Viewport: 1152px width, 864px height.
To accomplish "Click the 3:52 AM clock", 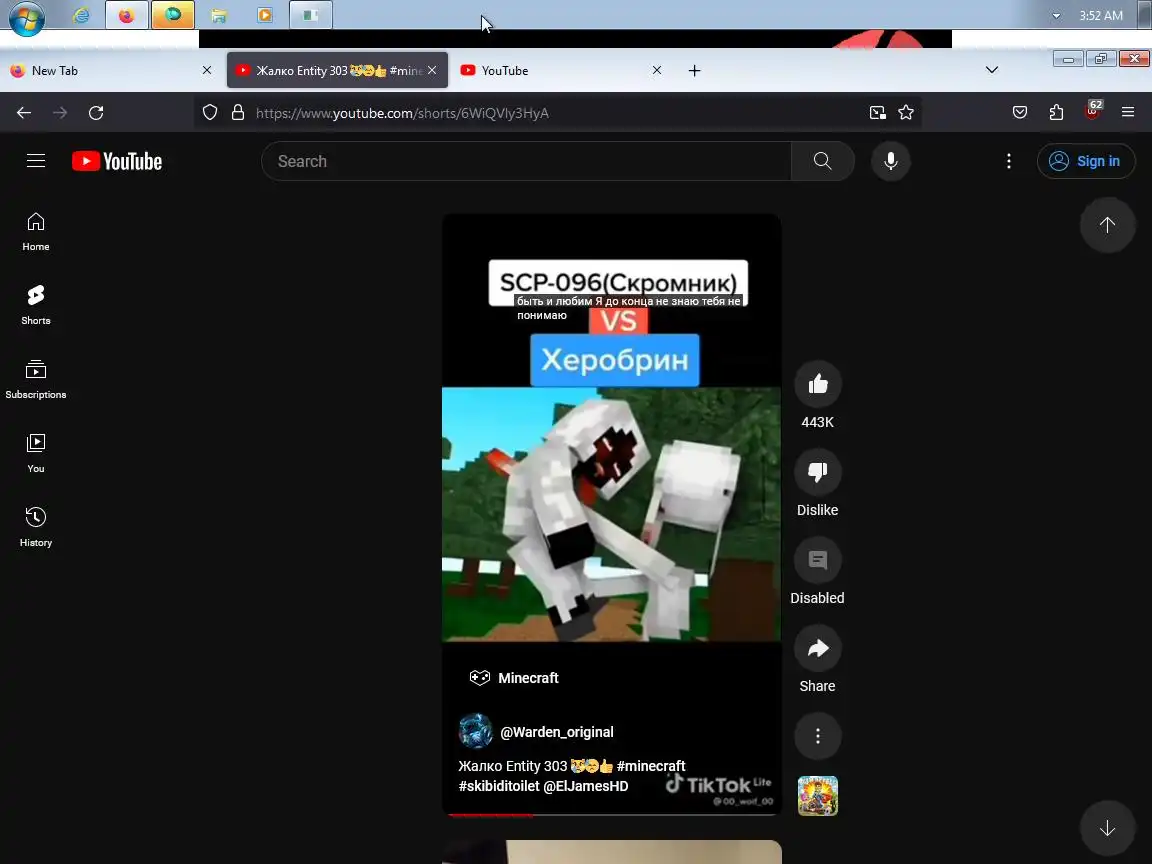I will click(x=1101, y=15).
